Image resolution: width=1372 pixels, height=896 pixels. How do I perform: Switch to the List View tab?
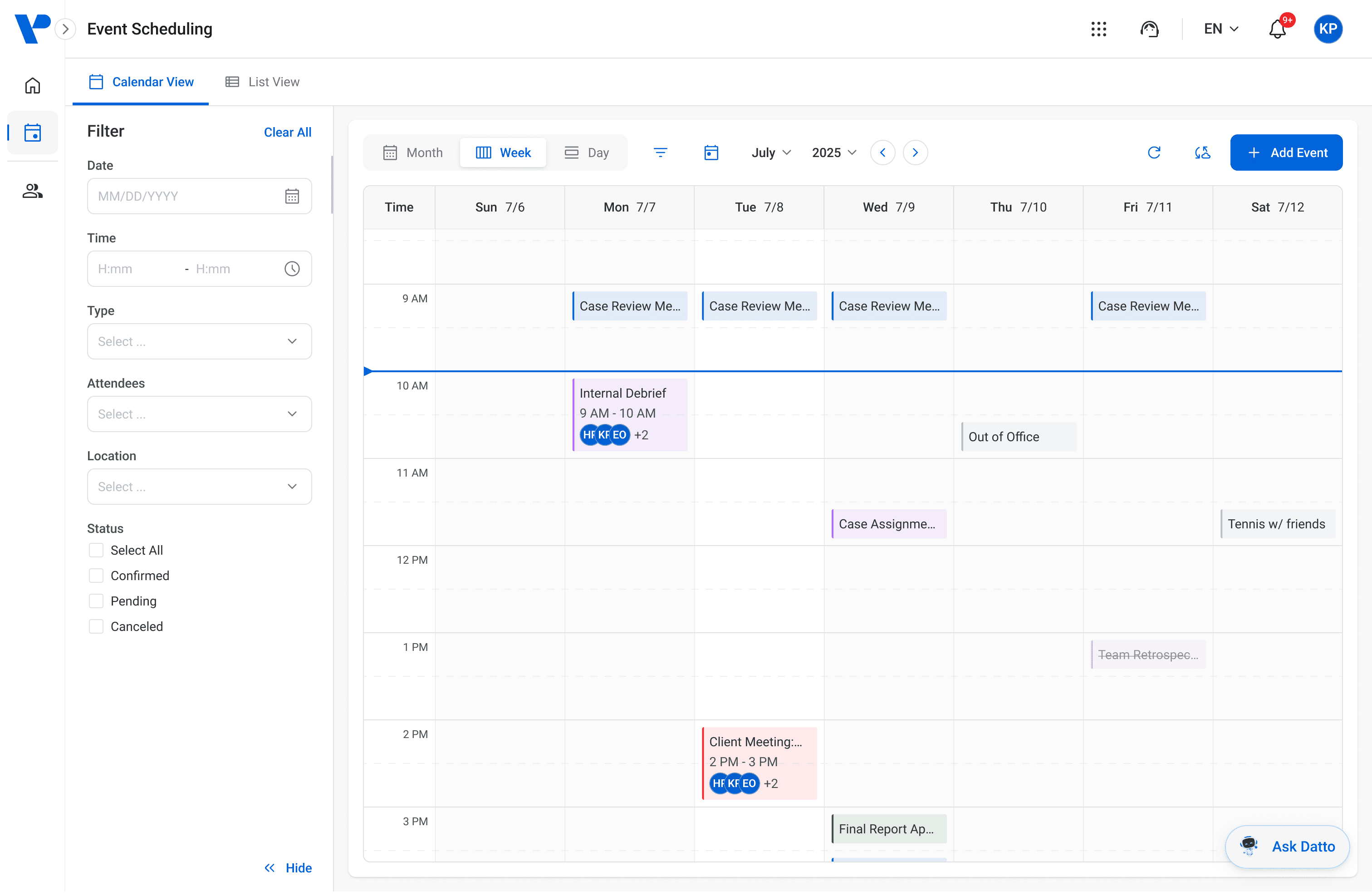[262, 82]
